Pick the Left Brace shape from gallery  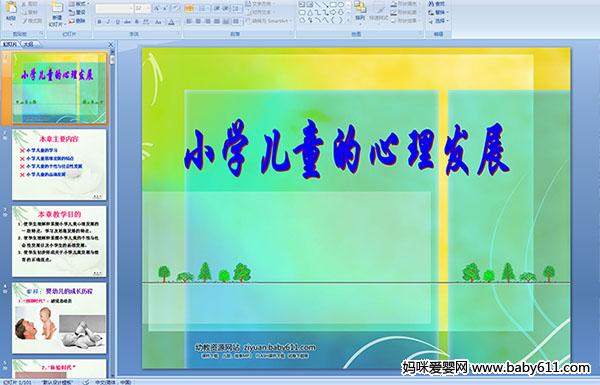[333, 20]
